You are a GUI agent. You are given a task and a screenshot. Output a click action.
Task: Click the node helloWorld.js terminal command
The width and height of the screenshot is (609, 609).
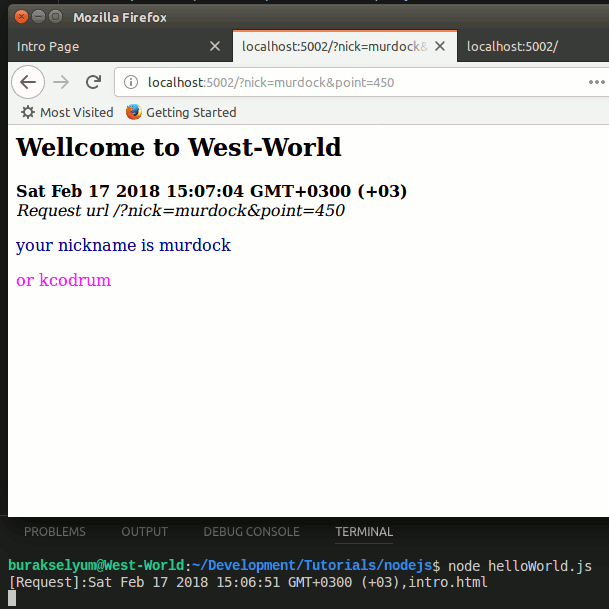pos(520,566)
